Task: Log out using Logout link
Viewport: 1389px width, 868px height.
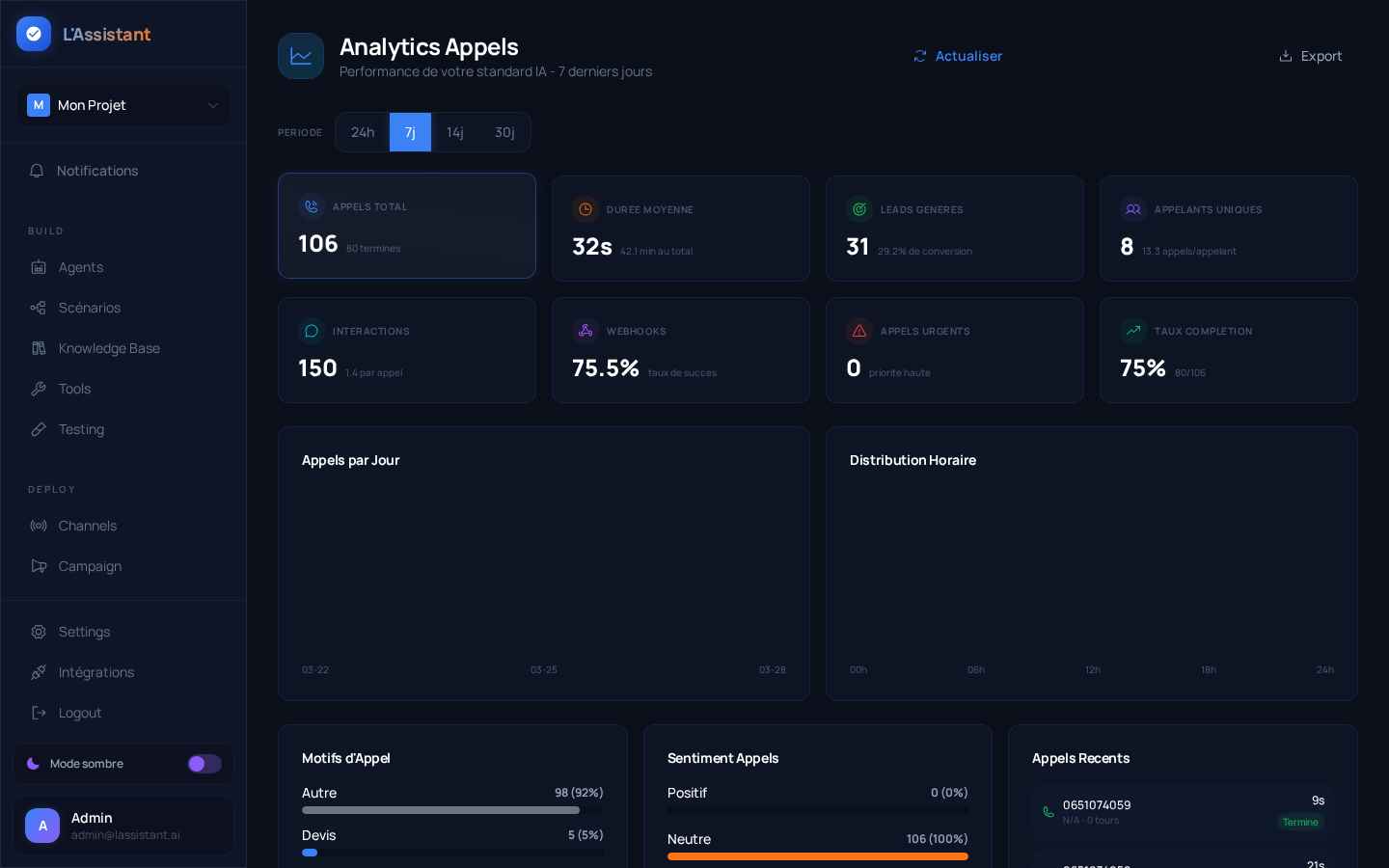Action: [79, 713]
